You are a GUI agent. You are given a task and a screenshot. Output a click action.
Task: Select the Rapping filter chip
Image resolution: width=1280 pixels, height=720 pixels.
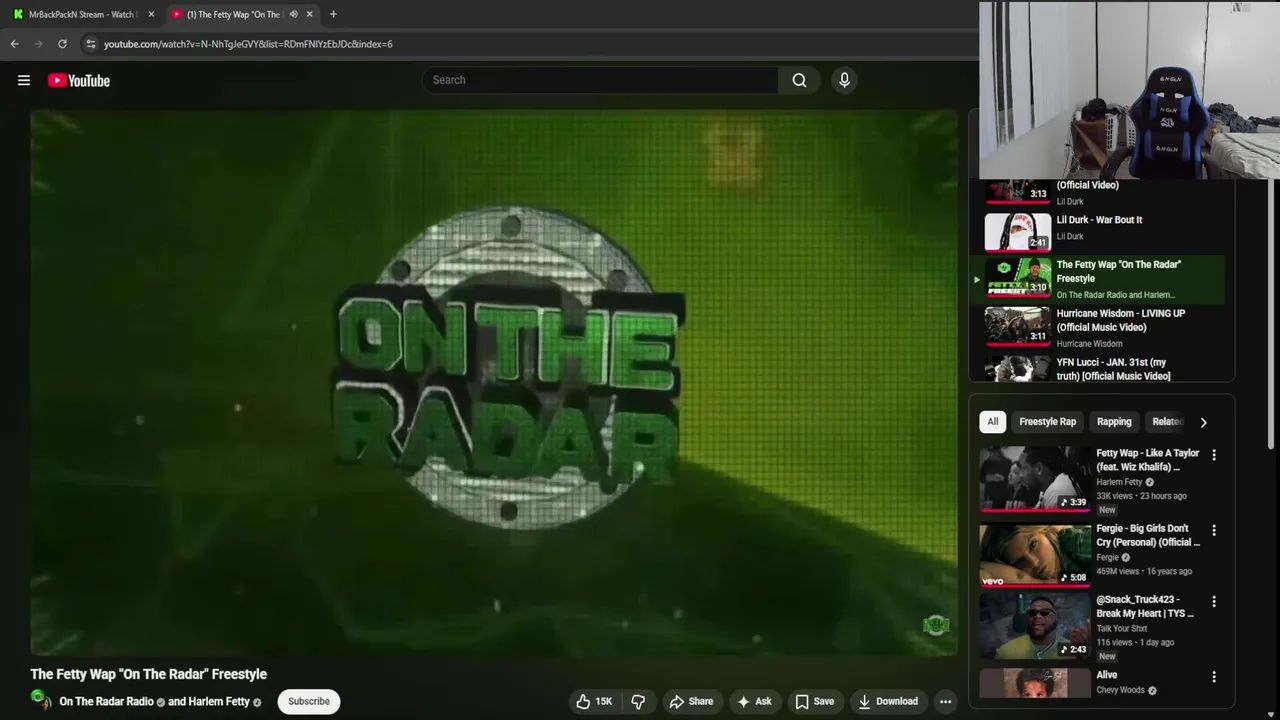tap(1114, 422)
